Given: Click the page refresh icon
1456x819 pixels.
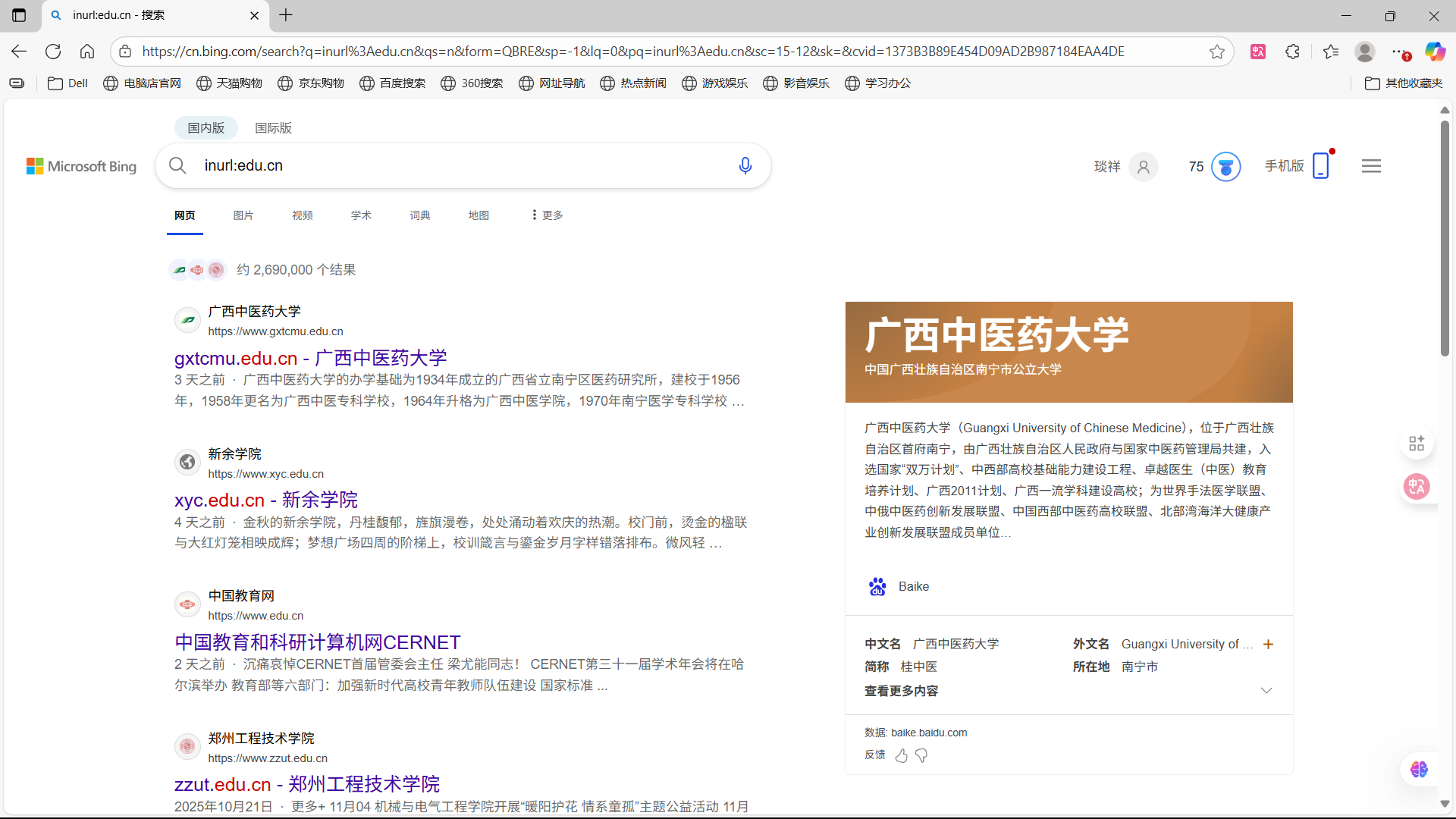Looking at the screenshot, I should (x=53, y=51).
